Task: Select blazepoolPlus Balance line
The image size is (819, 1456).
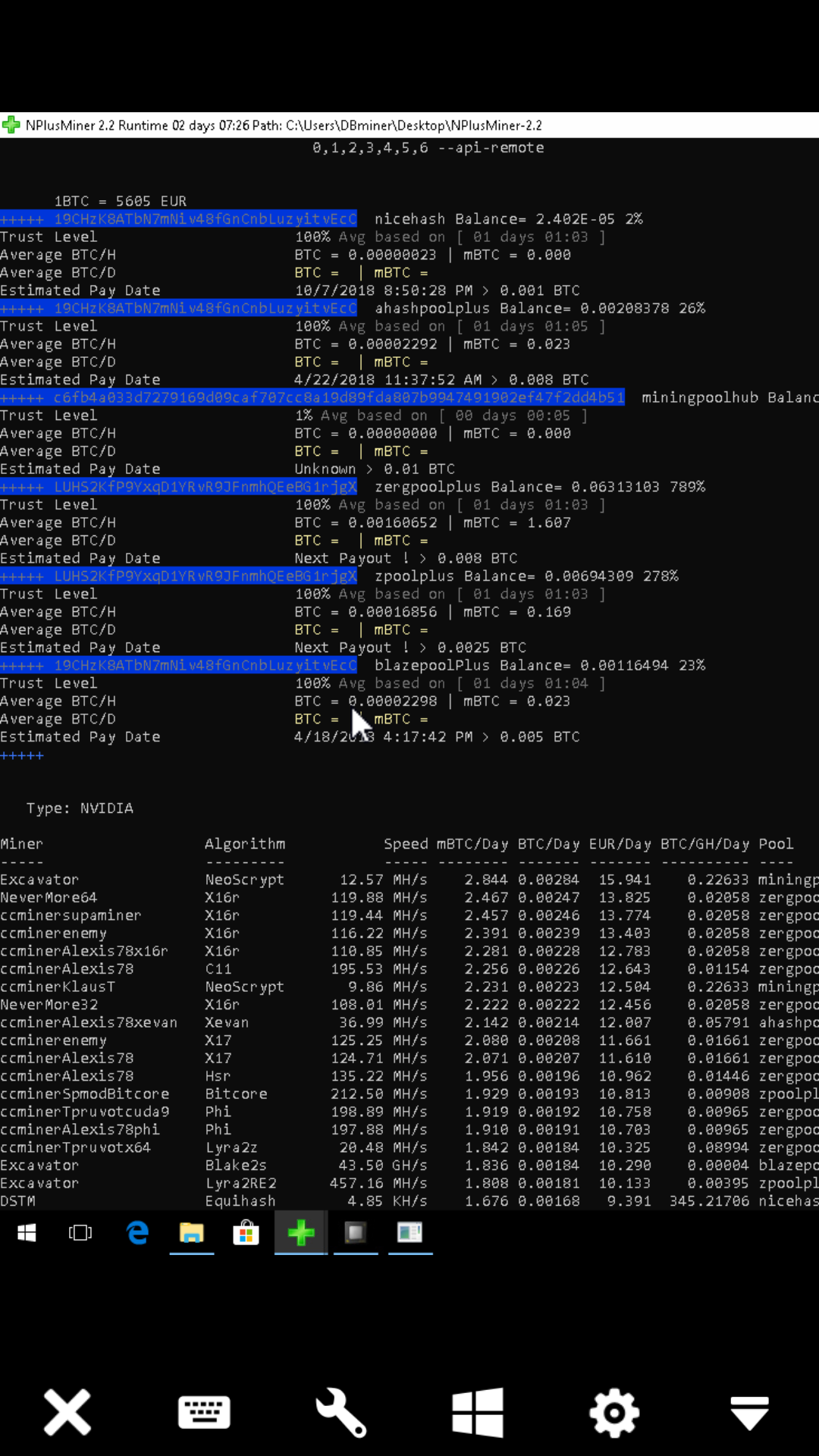Action: coord(540,666)
